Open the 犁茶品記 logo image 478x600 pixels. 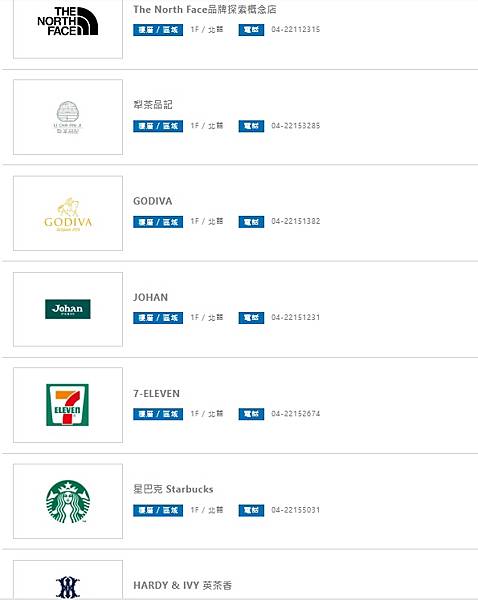68,117
